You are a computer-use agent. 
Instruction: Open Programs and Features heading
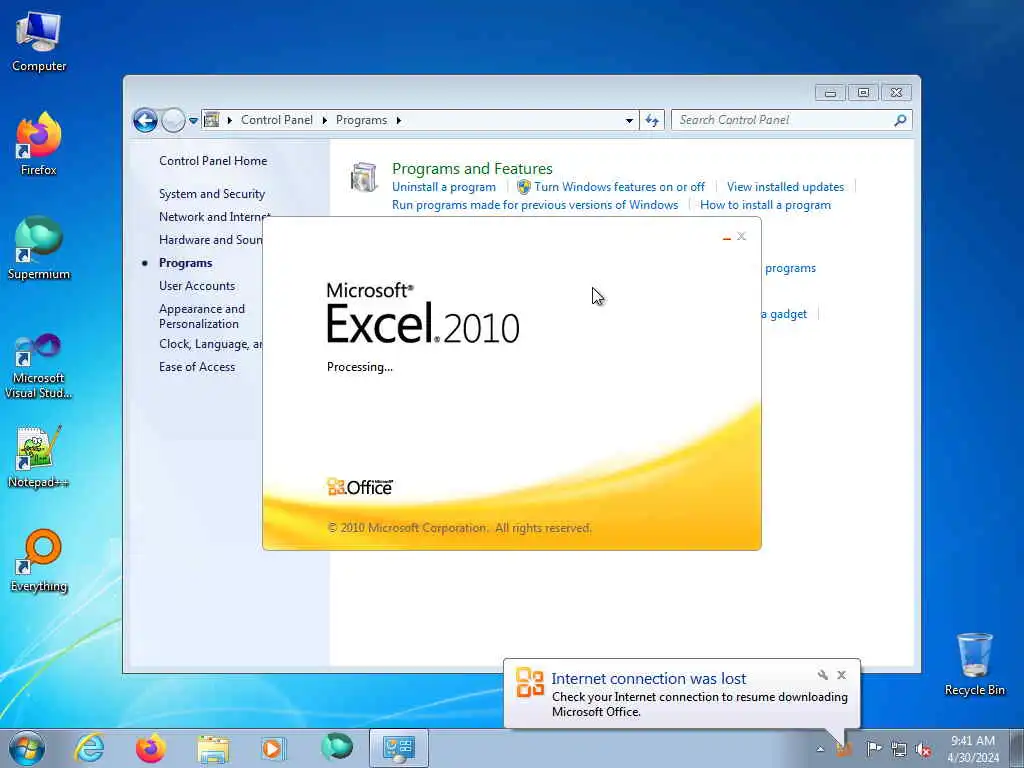tap(472, 168)
